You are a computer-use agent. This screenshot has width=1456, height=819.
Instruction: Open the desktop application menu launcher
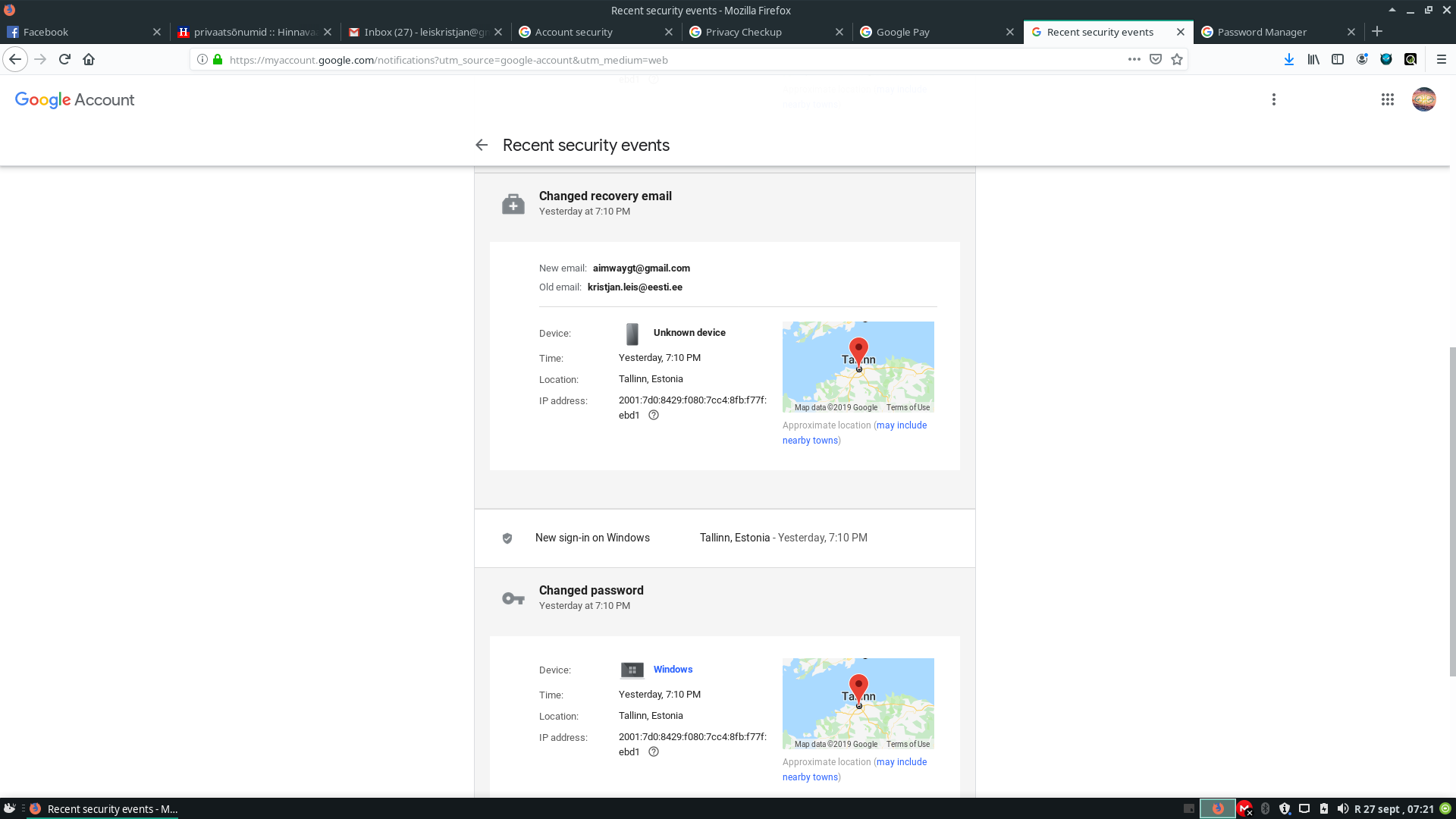click(10, 808)
